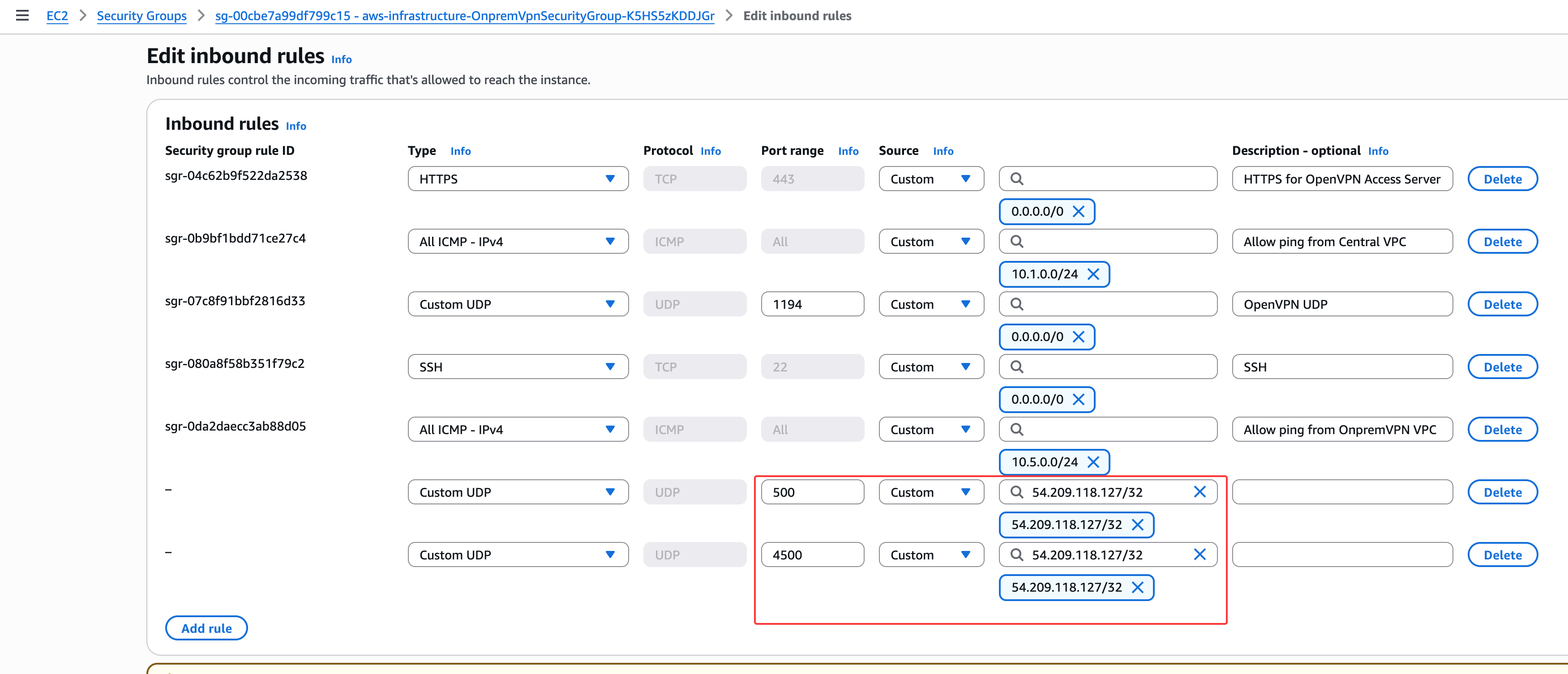Click the port range field showing 1194
The width and height of the screenshot is (1568, 674).
pyautogui.click(x=812, y=304)
